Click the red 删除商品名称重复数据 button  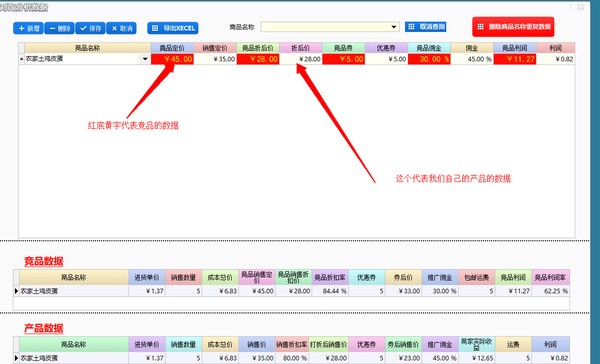click(513, 27)
